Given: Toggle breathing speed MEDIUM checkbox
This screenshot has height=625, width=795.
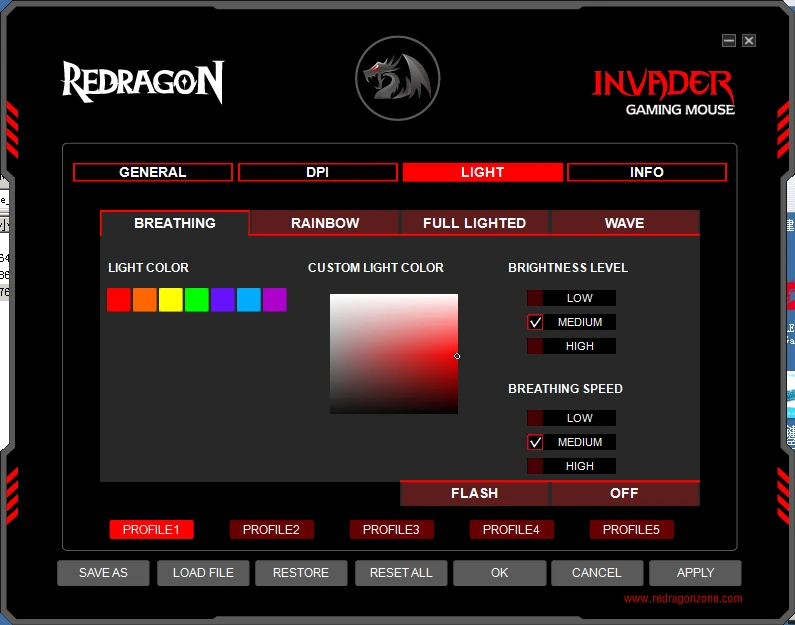Looking at the screenshot, I should [x=535, y=442].
